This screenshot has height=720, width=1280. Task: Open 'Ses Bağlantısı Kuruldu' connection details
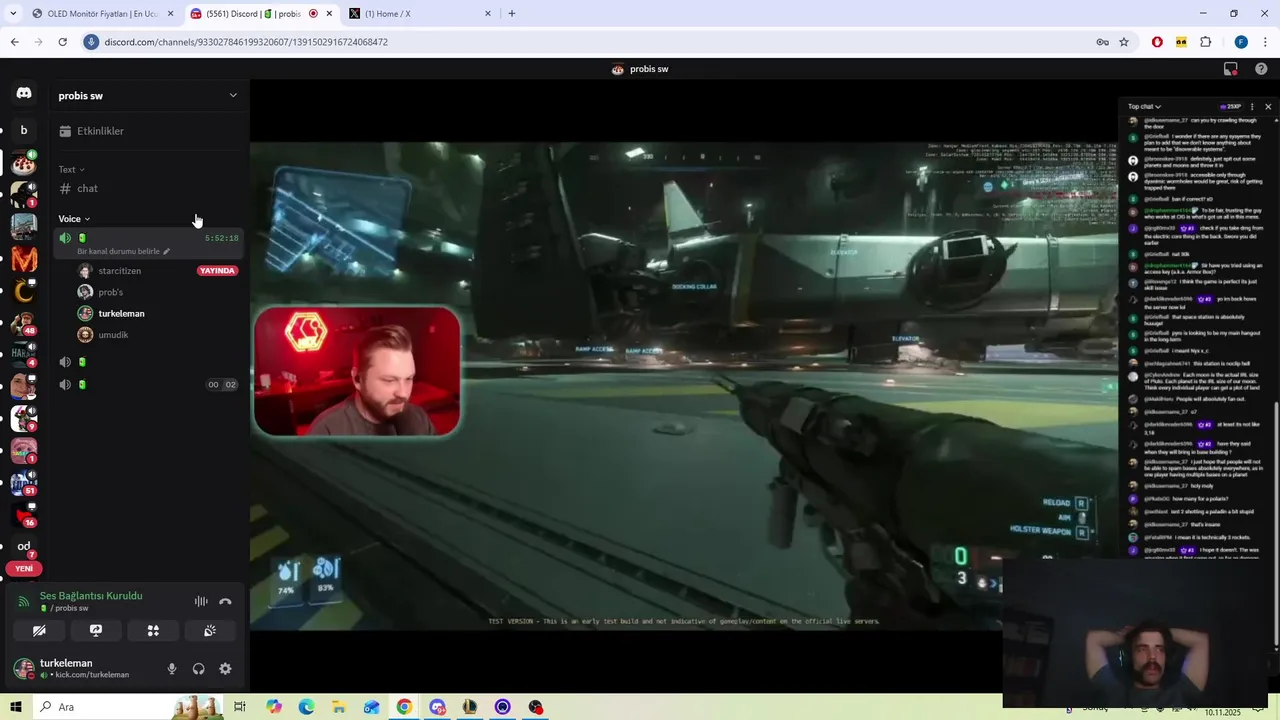pos(91,596)
